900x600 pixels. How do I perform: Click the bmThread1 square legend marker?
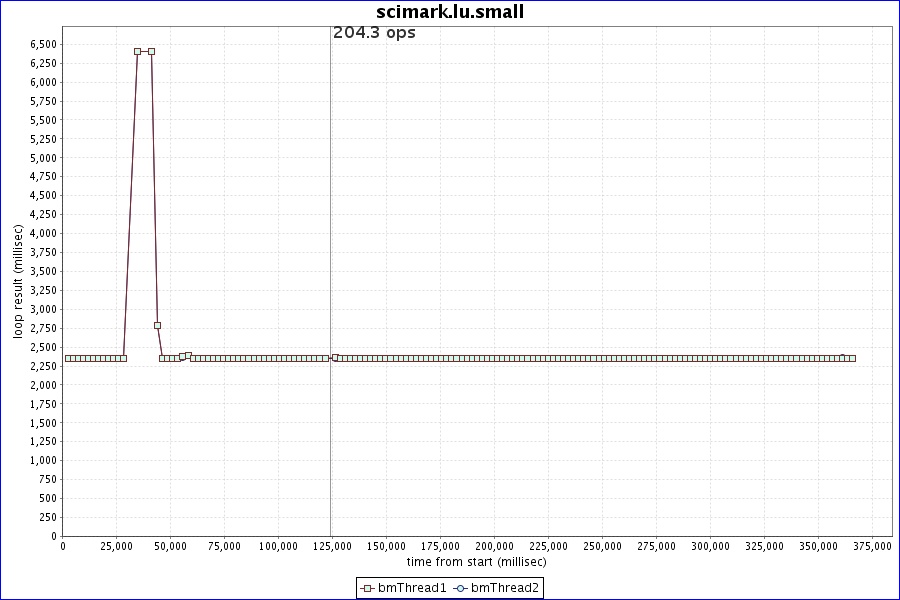click(367, 588)
